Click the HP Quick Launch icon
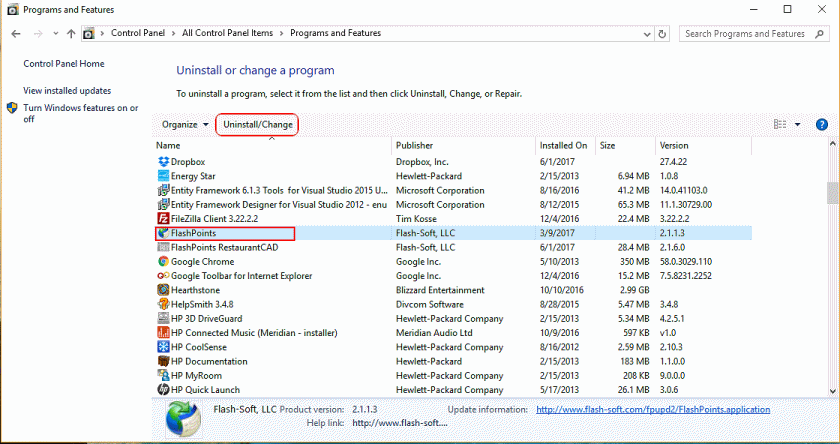Screen dimensions: 840x444 (x=163, y=390)
